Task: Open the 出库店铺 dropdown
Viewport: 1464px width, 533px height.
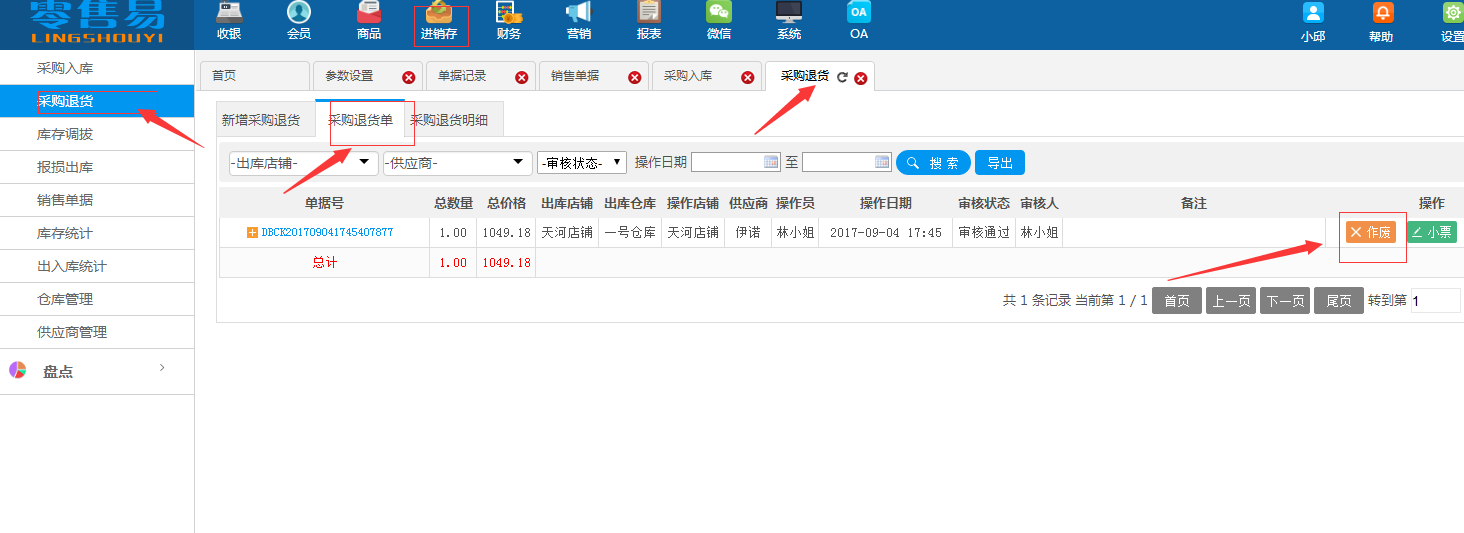Action: (x=304, y=163)
